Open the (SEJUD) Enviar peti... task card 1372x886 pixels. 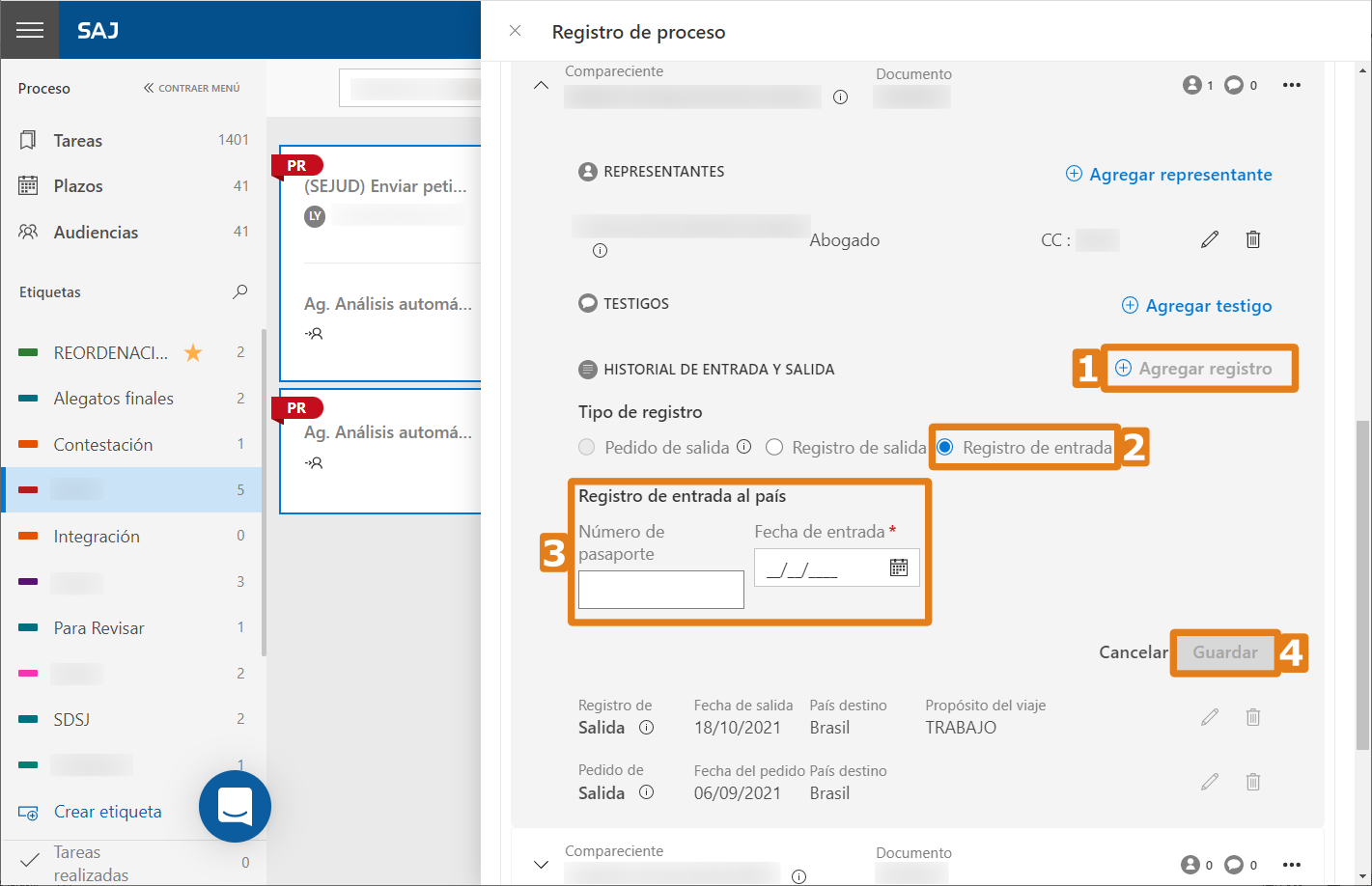(x=380, y=263)
